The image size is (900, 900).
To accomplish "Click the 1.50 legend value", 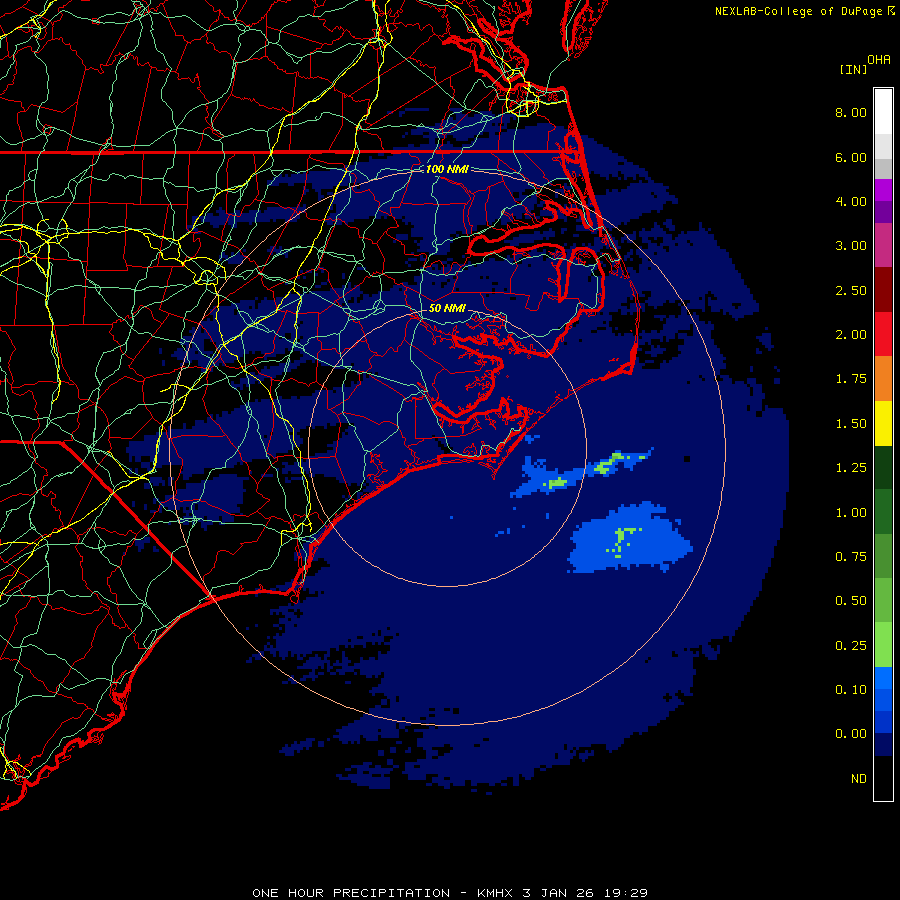I will (851, 424).
